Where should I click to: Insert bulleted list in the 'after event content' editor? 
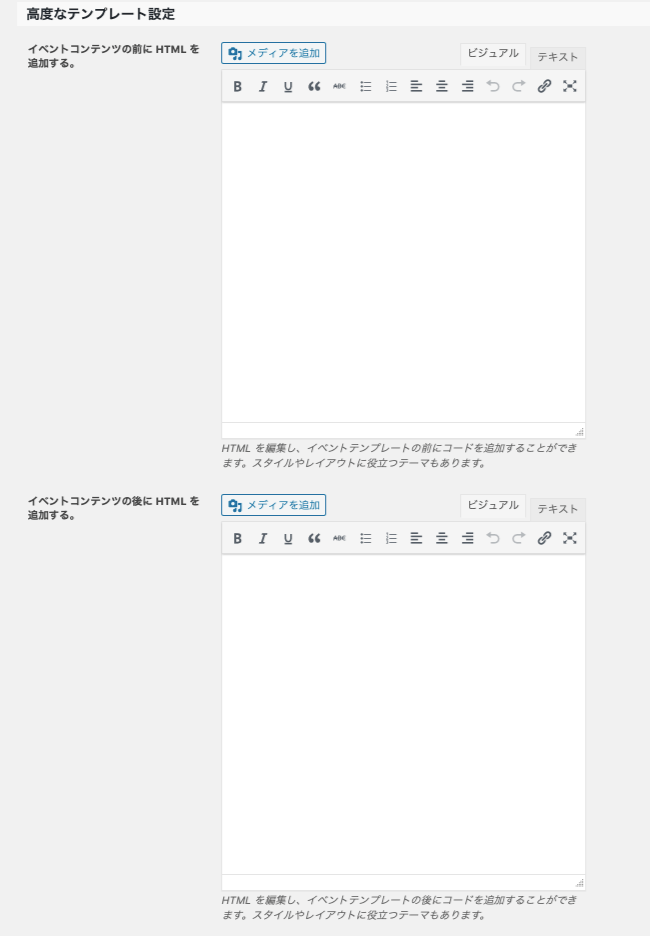tap(365, 538)
